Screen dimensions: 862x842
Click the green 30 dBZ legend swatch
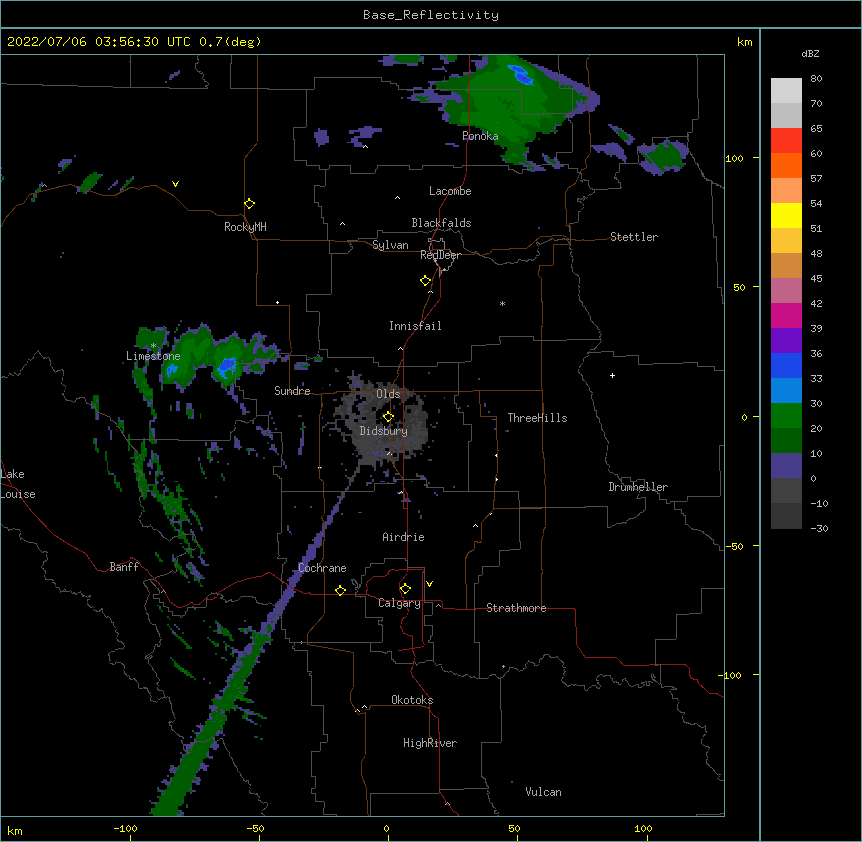click(x=786, y=416)
